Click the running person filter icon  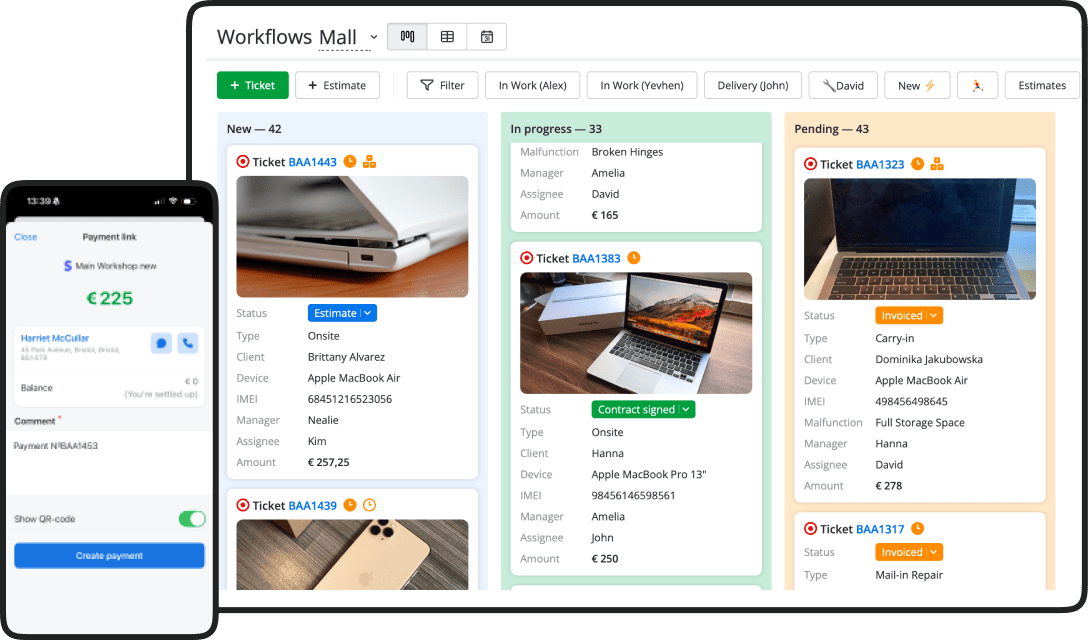point(977,86)
